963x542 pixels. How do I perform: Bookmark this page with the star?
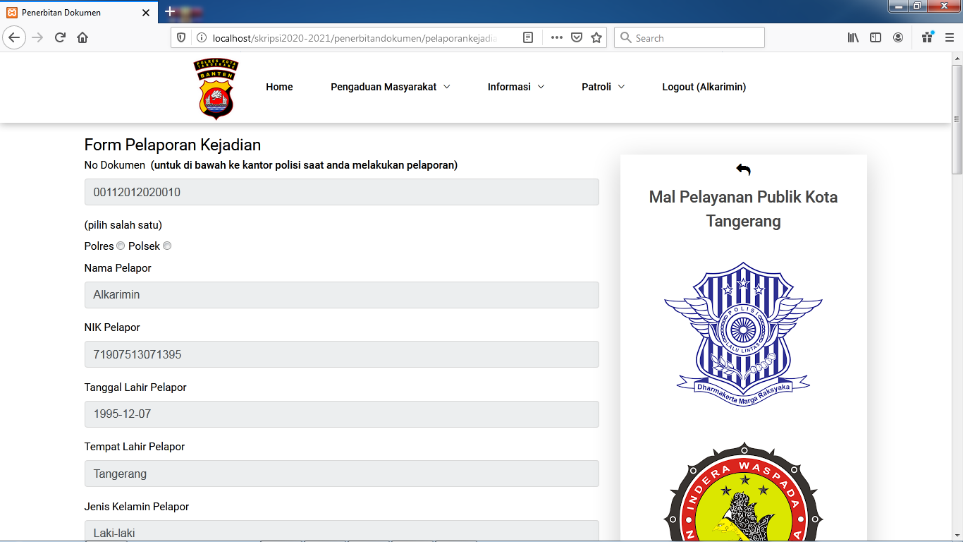(x=596, y=37)
